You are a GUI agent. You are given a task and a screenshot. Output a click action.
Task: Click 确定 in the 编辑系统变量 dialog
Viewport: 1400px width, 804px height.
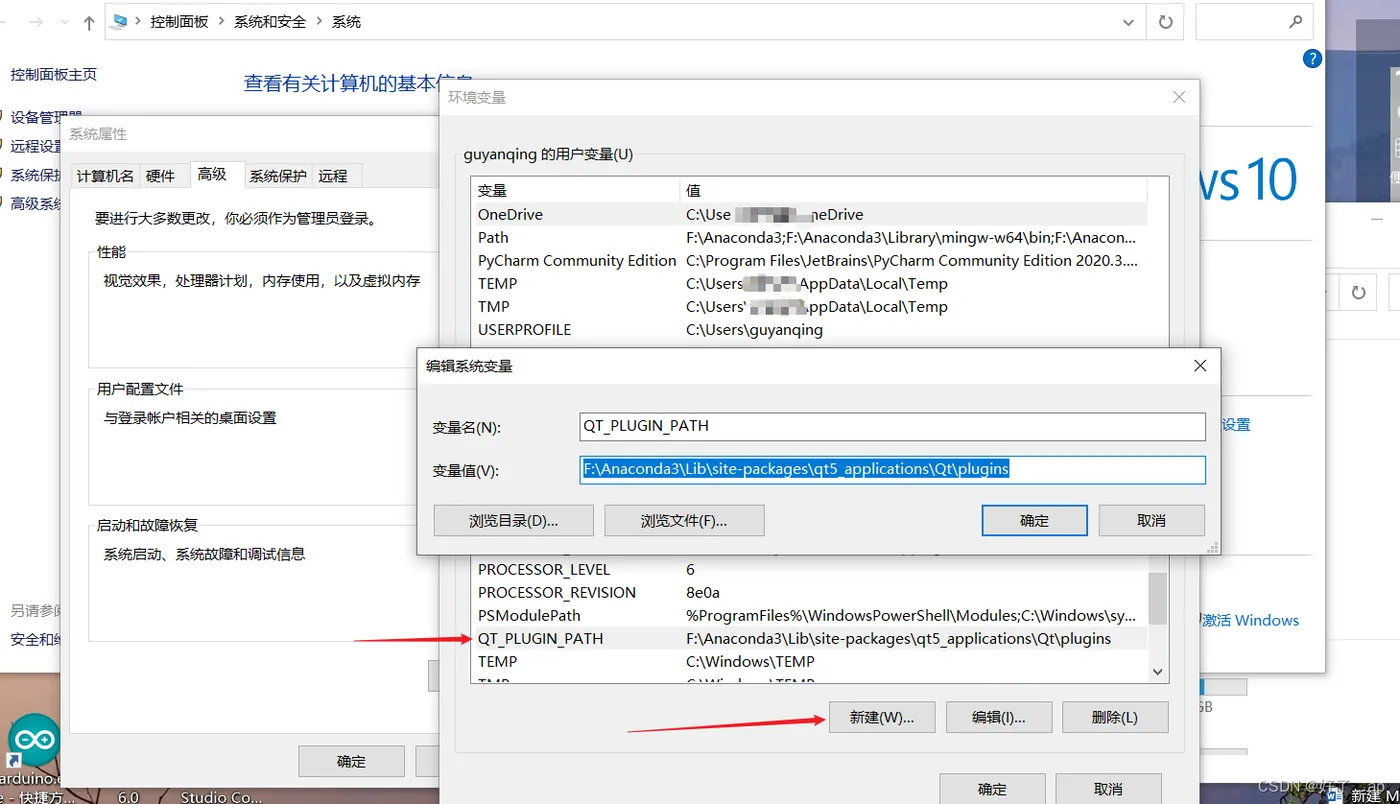[x=1034, y=520]
